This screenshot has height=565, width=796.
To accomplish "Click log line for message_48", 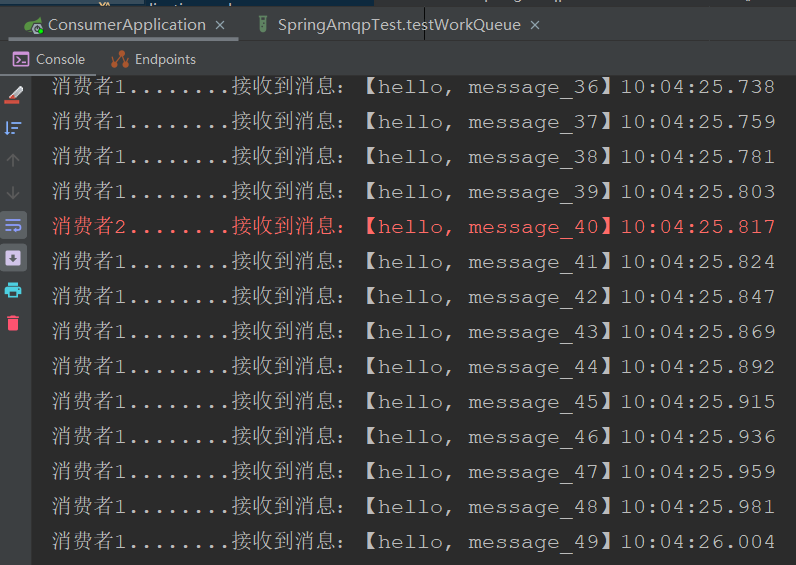I will tap(413, 507).
